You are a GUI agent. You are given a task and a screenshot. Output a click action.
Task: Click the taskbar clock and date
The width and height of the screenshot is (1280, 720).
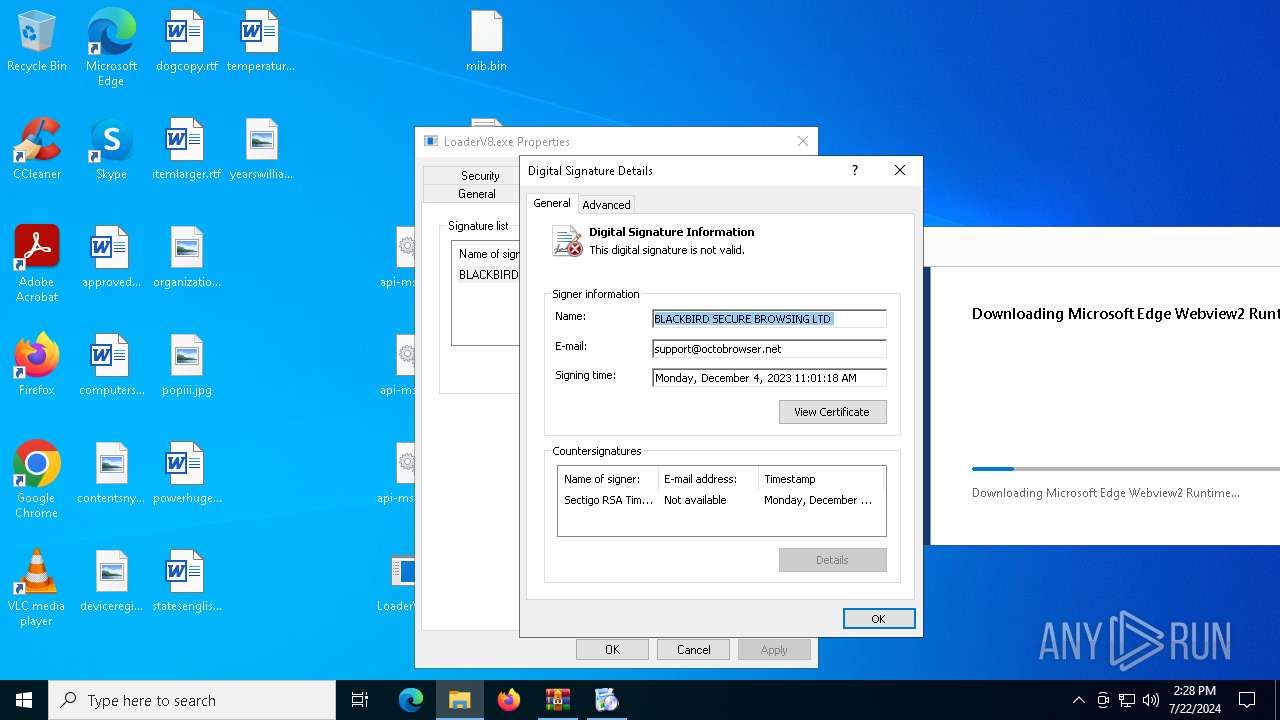click(x=1195, y=700)
